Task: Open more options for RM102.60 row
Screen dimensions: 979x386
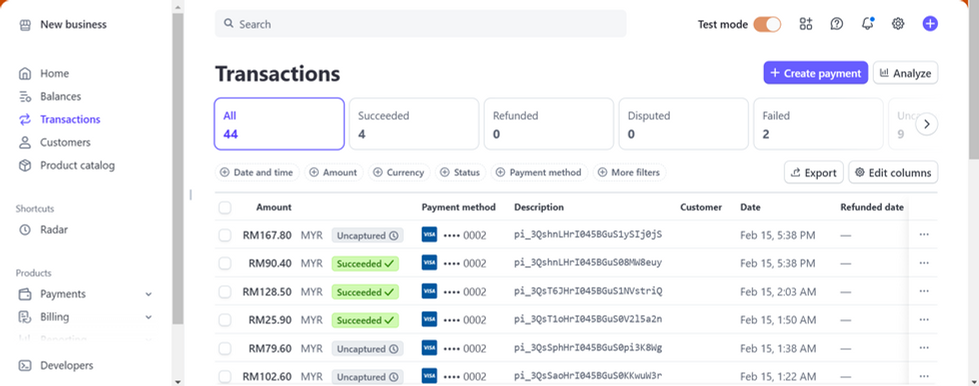Action: (x=924, y=375)
